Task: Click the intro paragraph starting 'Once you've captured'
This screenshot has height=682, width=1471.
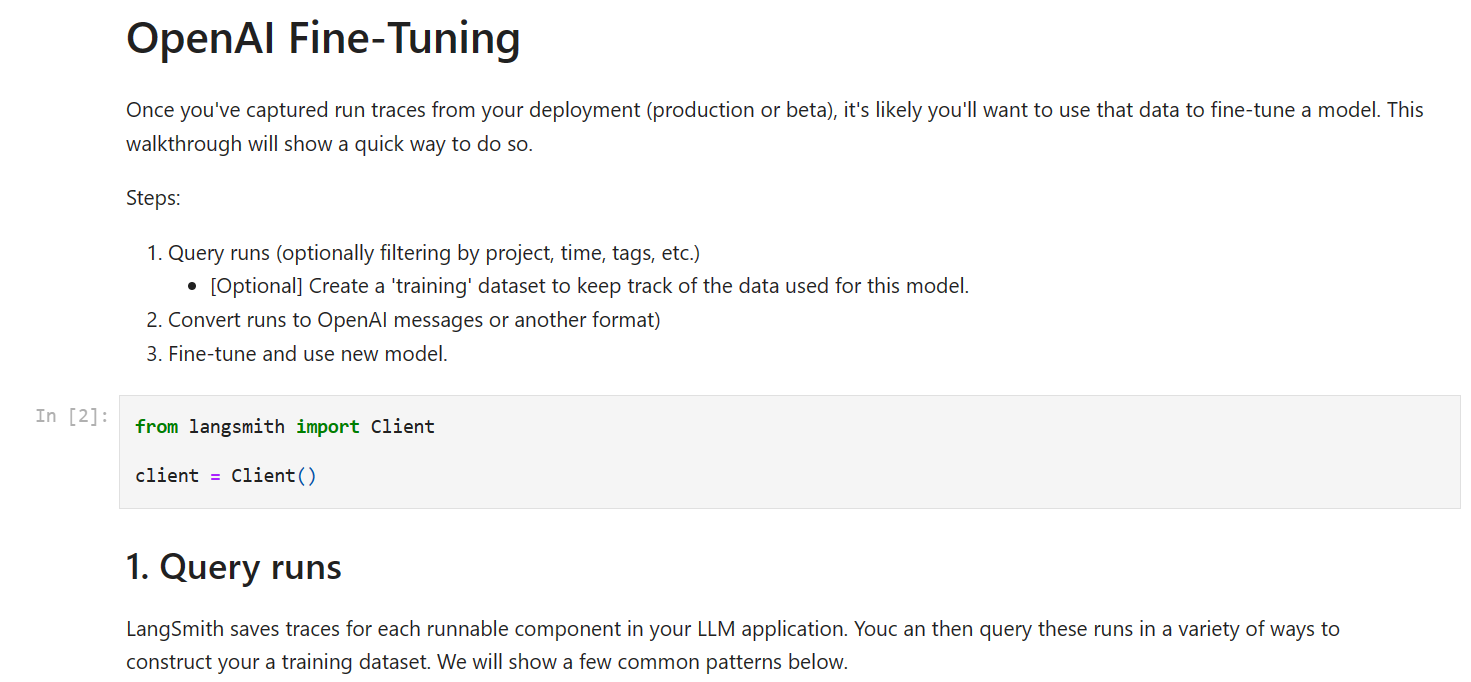Action: click(774, 110)
